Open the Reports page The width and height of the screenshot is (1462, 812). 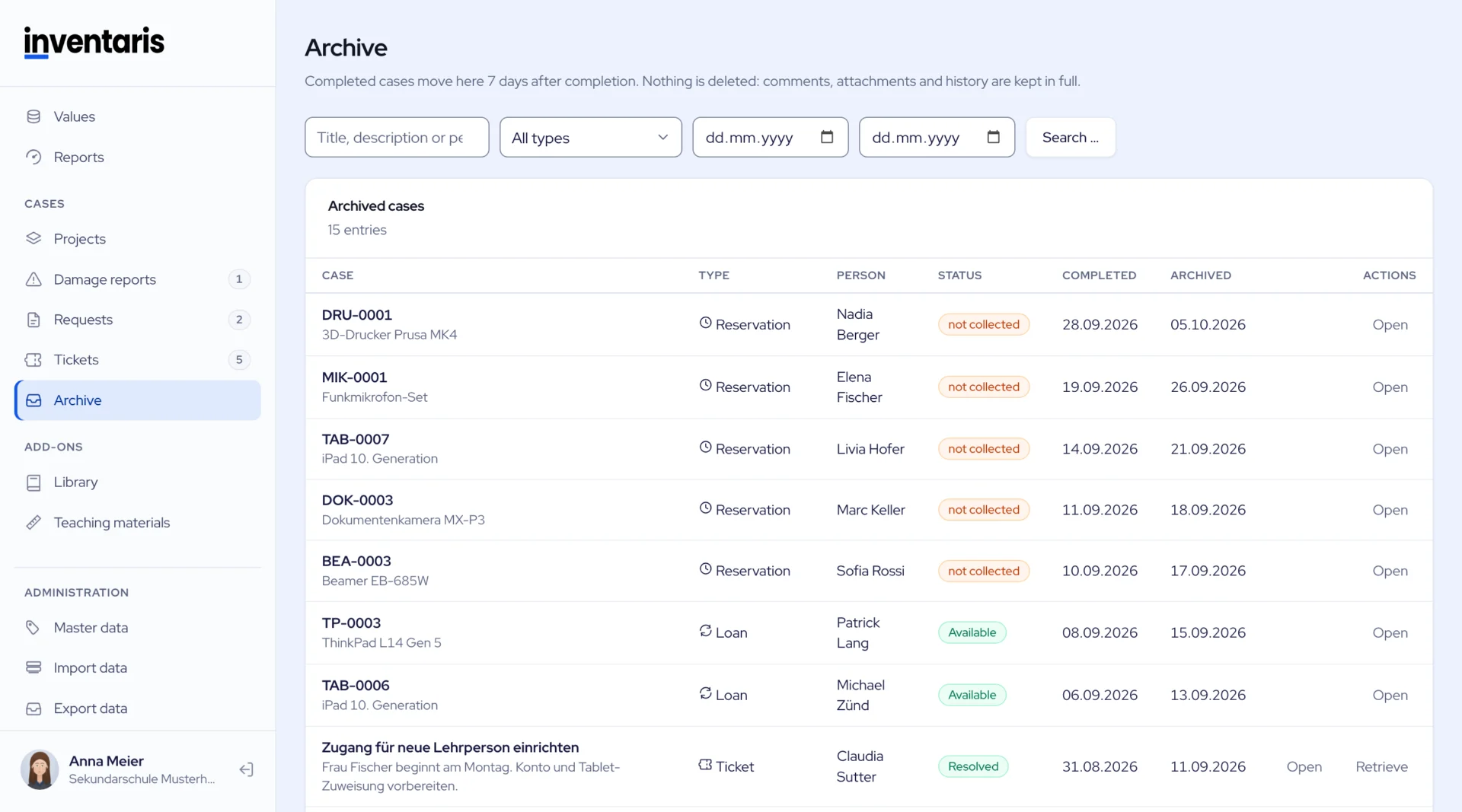click(x=78, y=157)
